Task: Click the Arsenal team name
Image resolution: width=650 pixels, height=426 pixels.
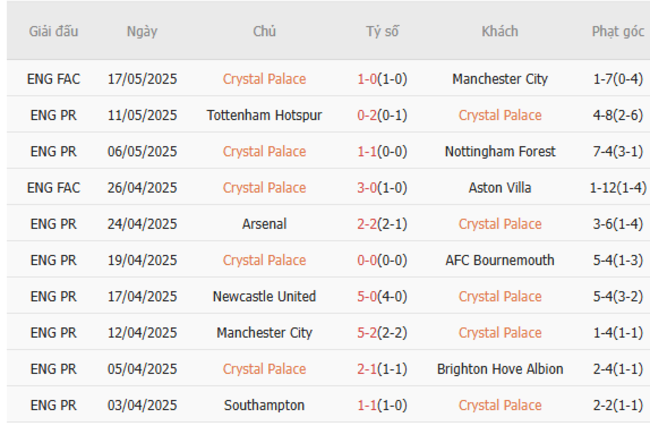Action: coord(264,224)
